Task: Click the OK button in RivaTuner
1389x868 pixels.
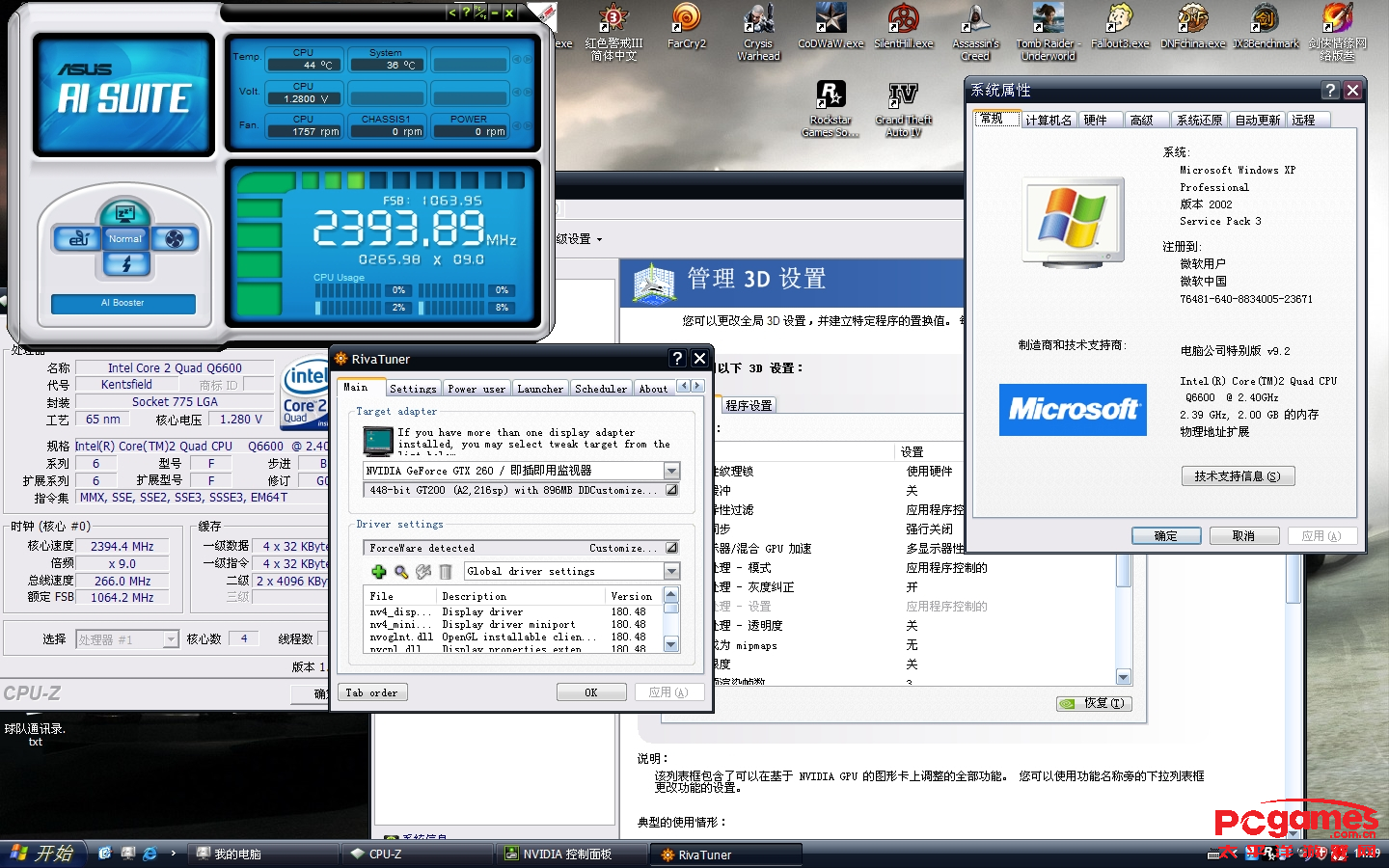Action: [x=591, y=692]
